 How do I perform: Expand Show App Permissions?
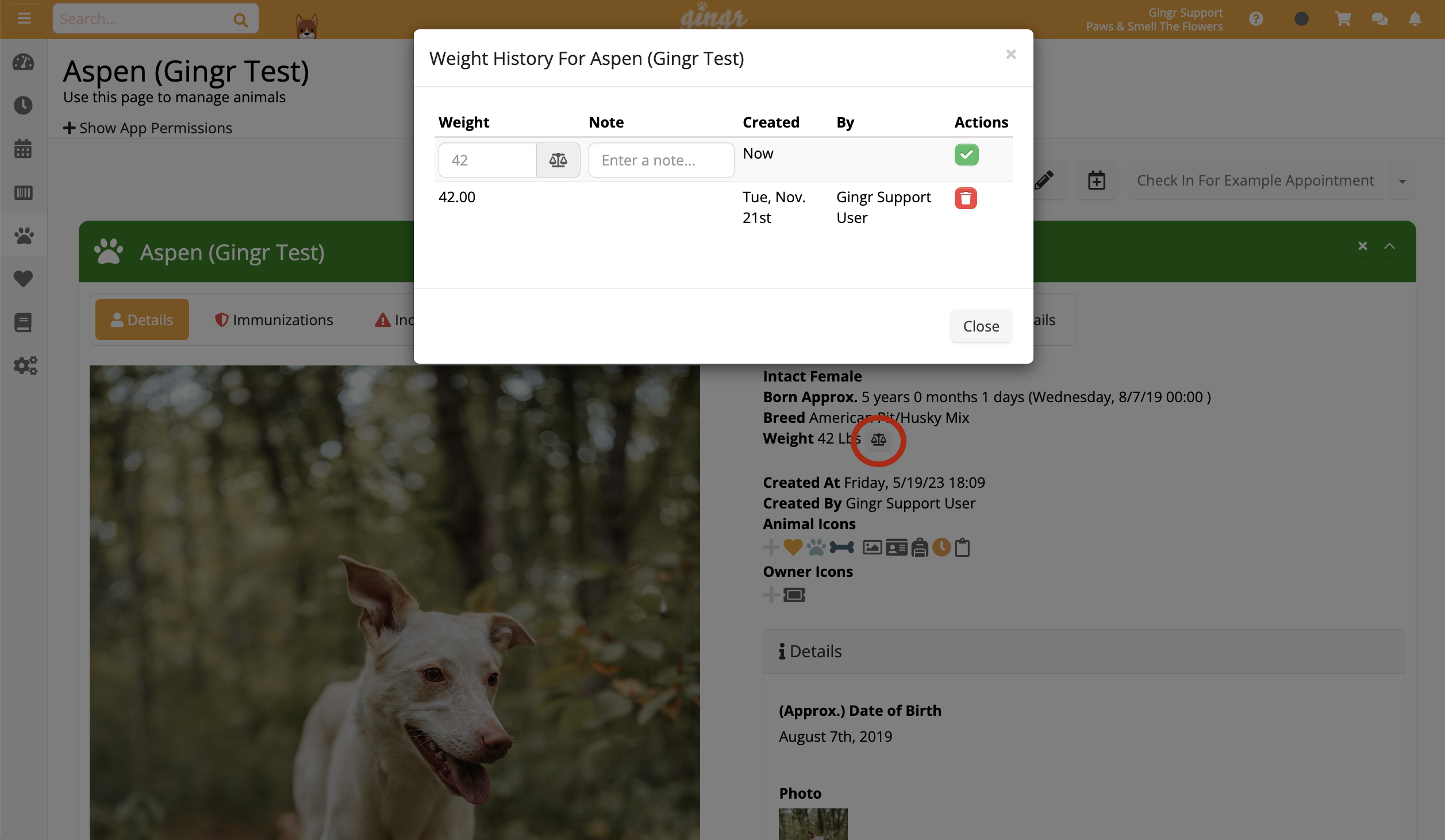(x=148, y=128)
